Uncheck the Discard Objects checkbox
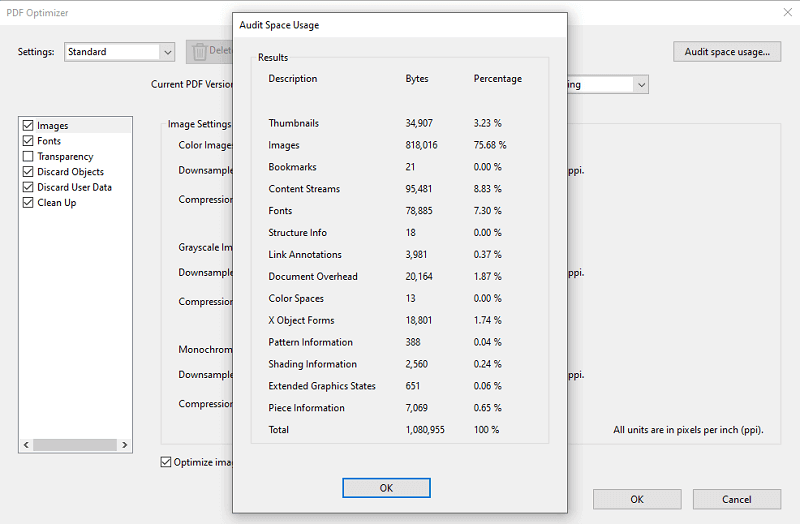 pos(28,172)
